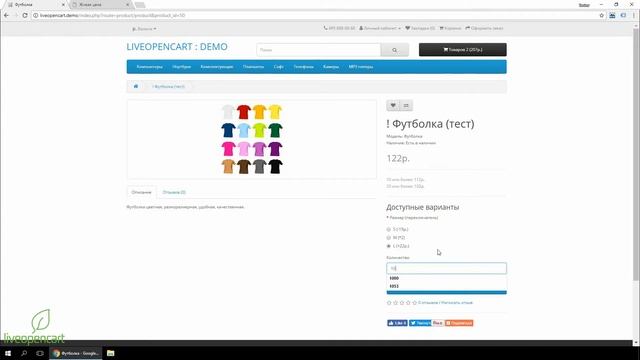Add to wishlist with the heart button
Screen dimensions: 640x360
tap(393, 106)
